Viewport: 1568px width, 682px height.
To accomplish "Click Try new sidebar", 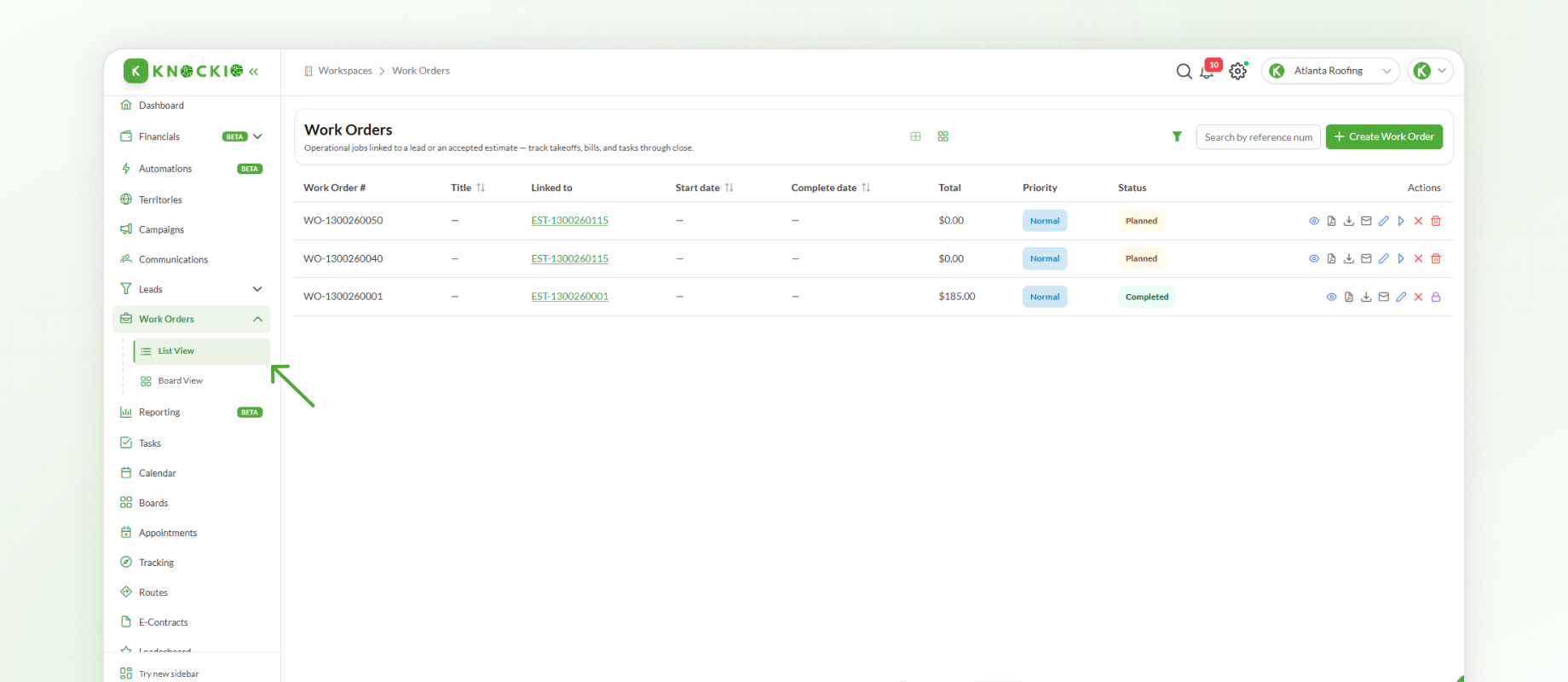I will tap(169, 673).
